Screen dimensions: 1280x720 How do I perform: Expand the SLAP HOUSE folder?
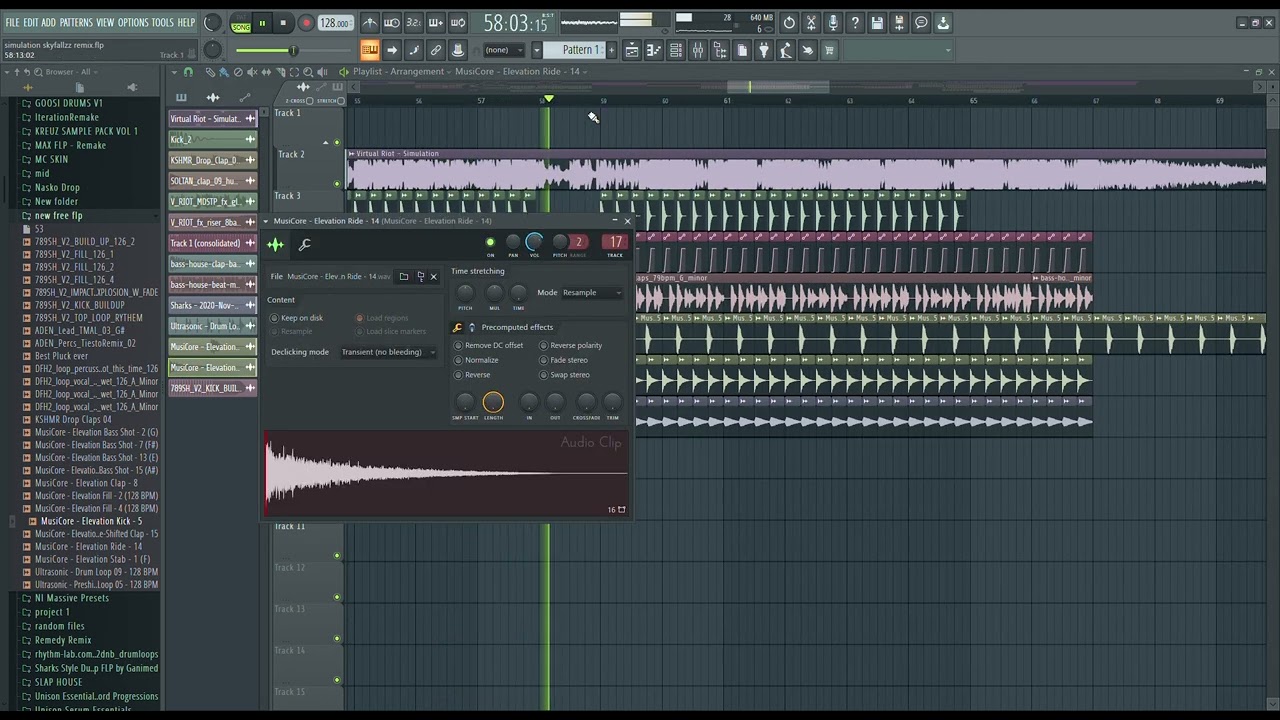tap(58, 682)
